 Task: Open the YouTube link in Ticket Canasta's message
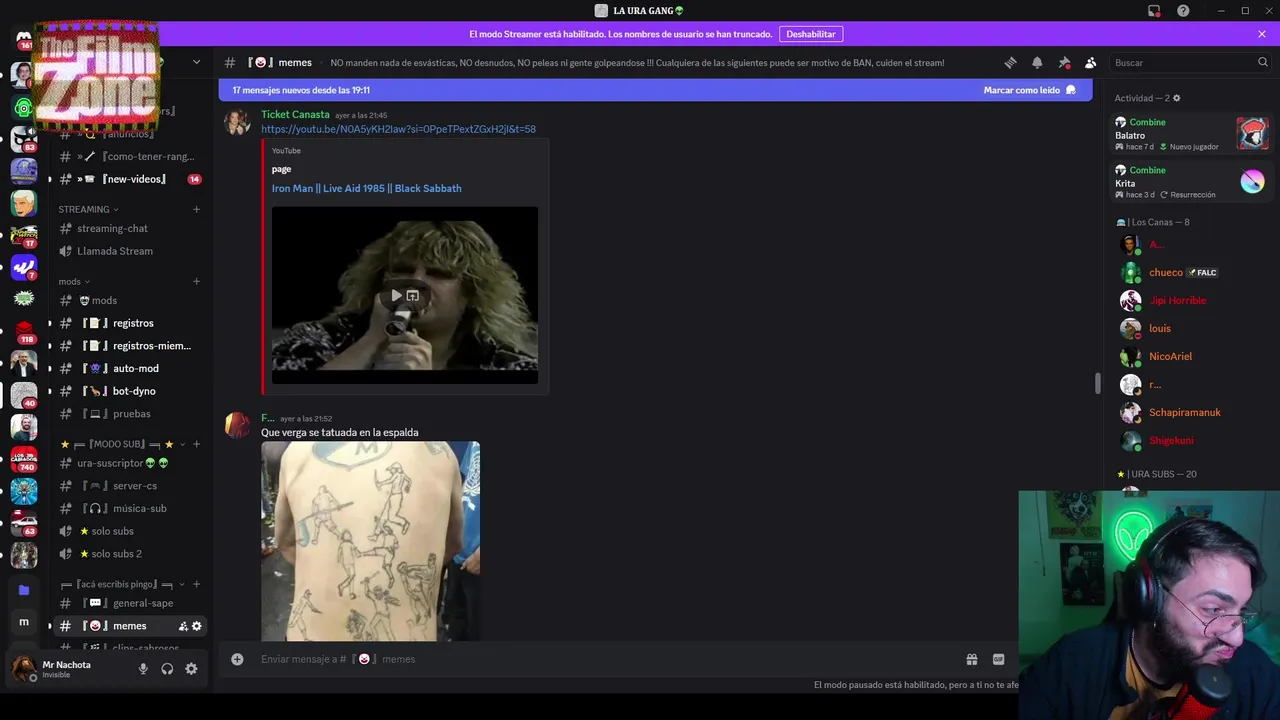click(398, 129)
